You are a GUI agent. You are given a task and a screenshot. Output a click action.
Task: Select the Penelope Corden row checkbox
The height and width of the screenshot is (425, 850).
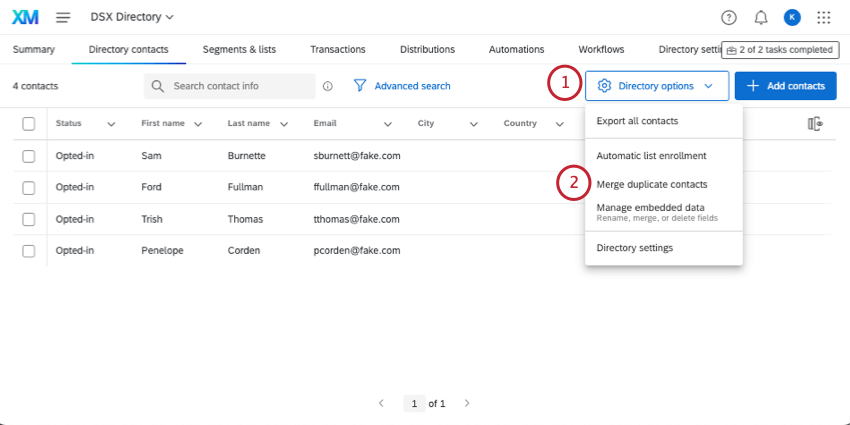tap(29, 250)
